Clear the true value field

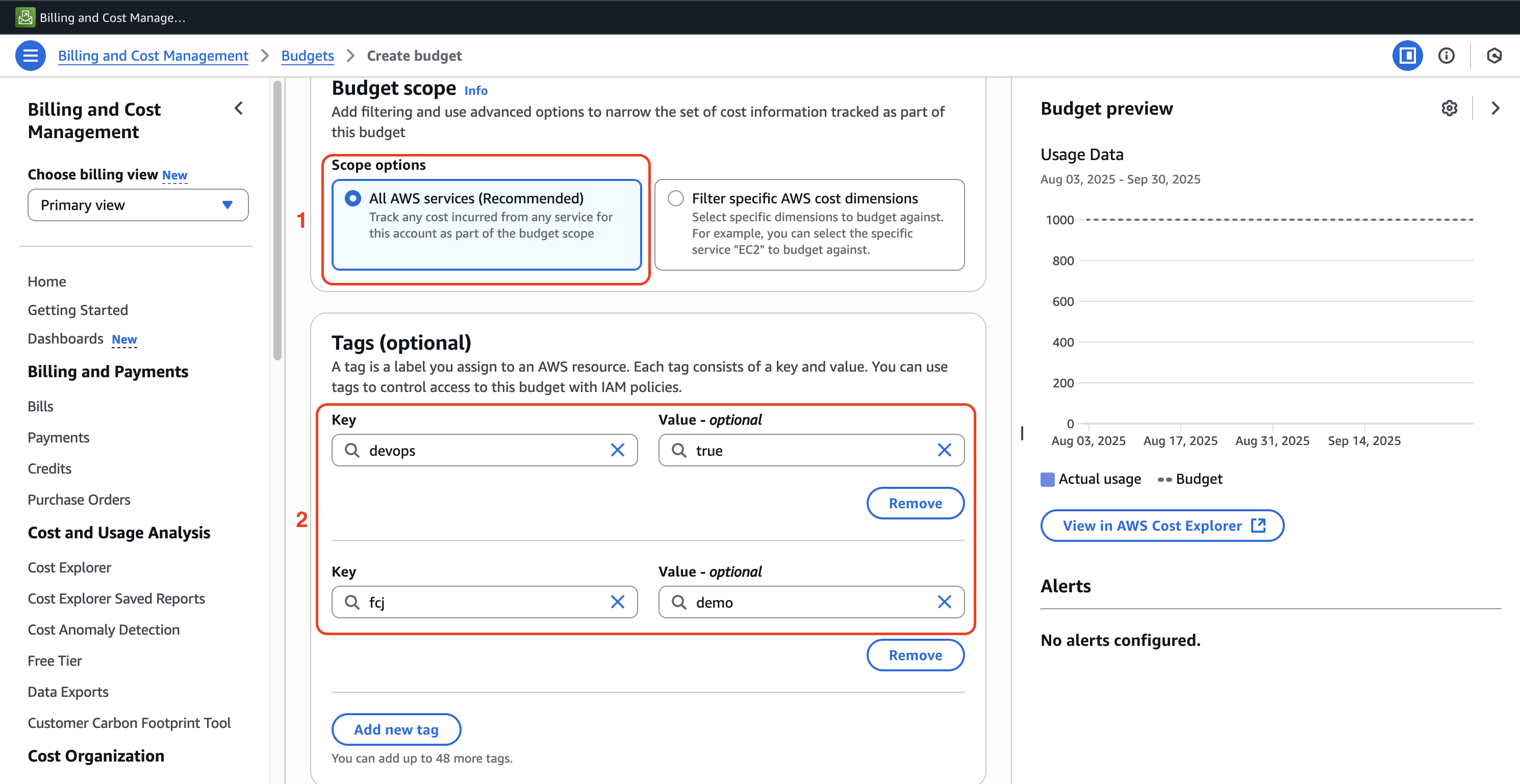click(944, 450)
